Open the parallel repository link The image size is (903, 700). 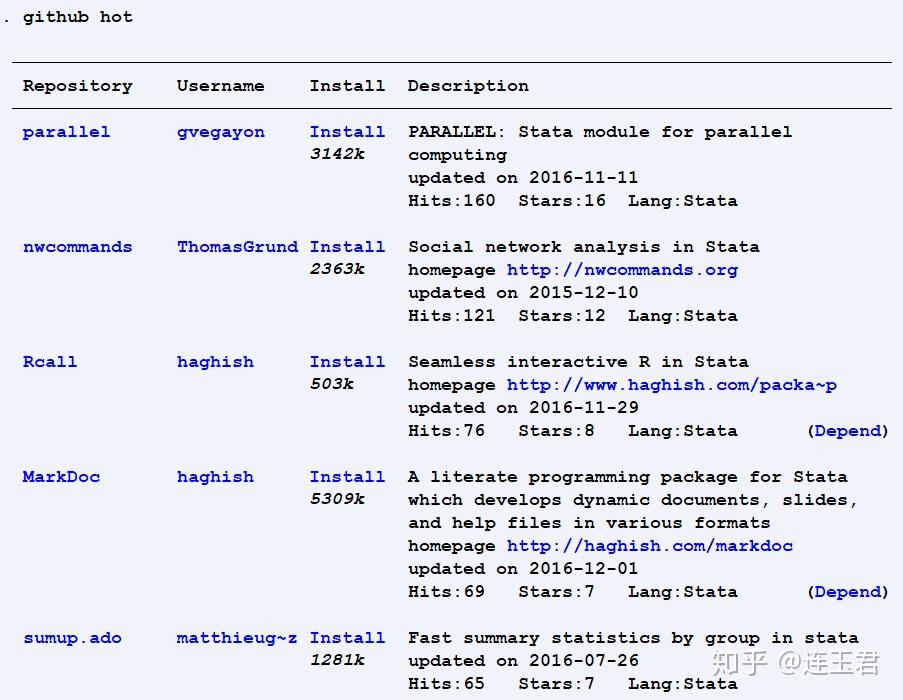[65, 131]
